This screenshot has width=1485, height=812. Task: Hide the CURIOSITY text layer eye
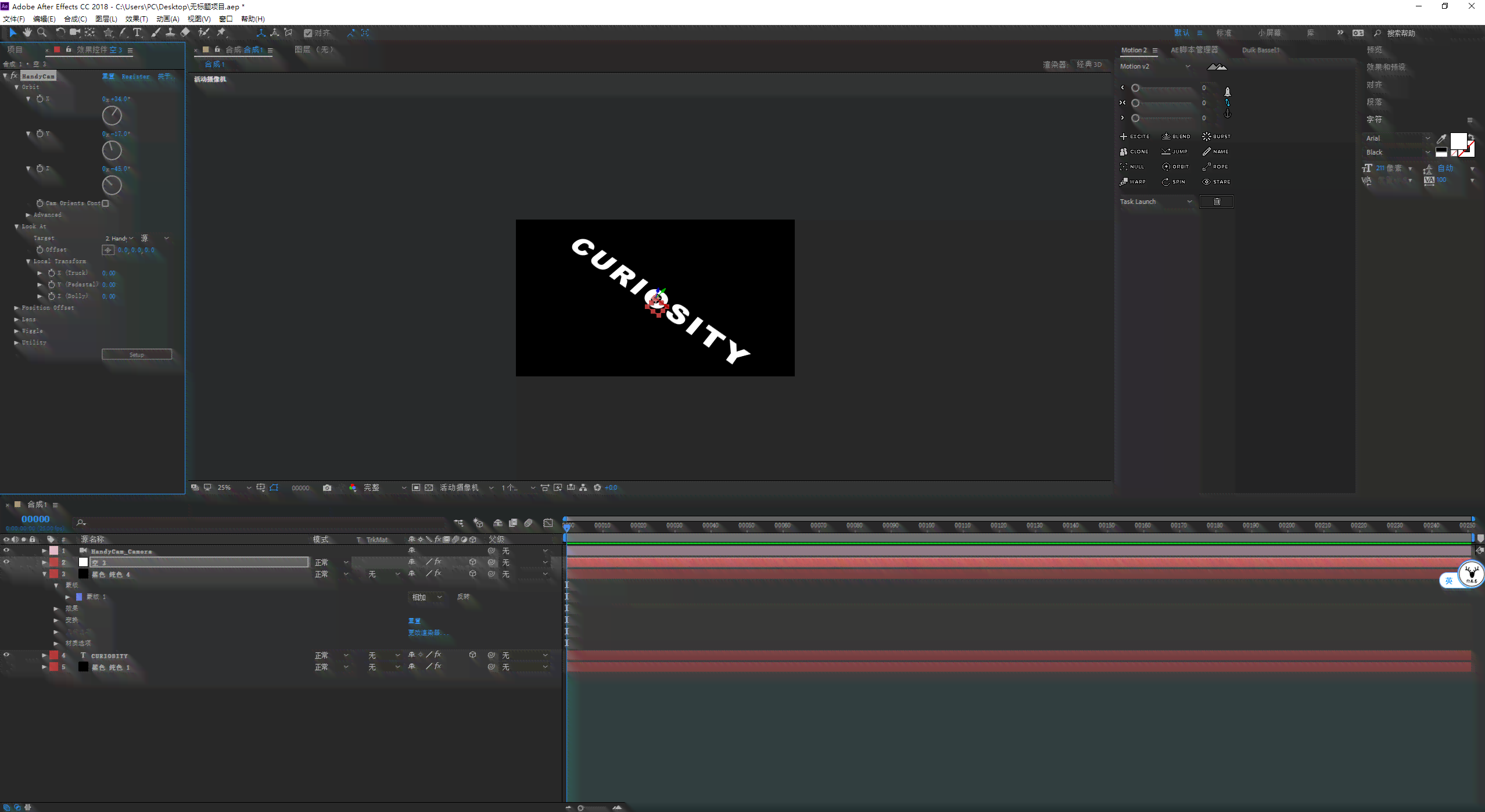6,655
